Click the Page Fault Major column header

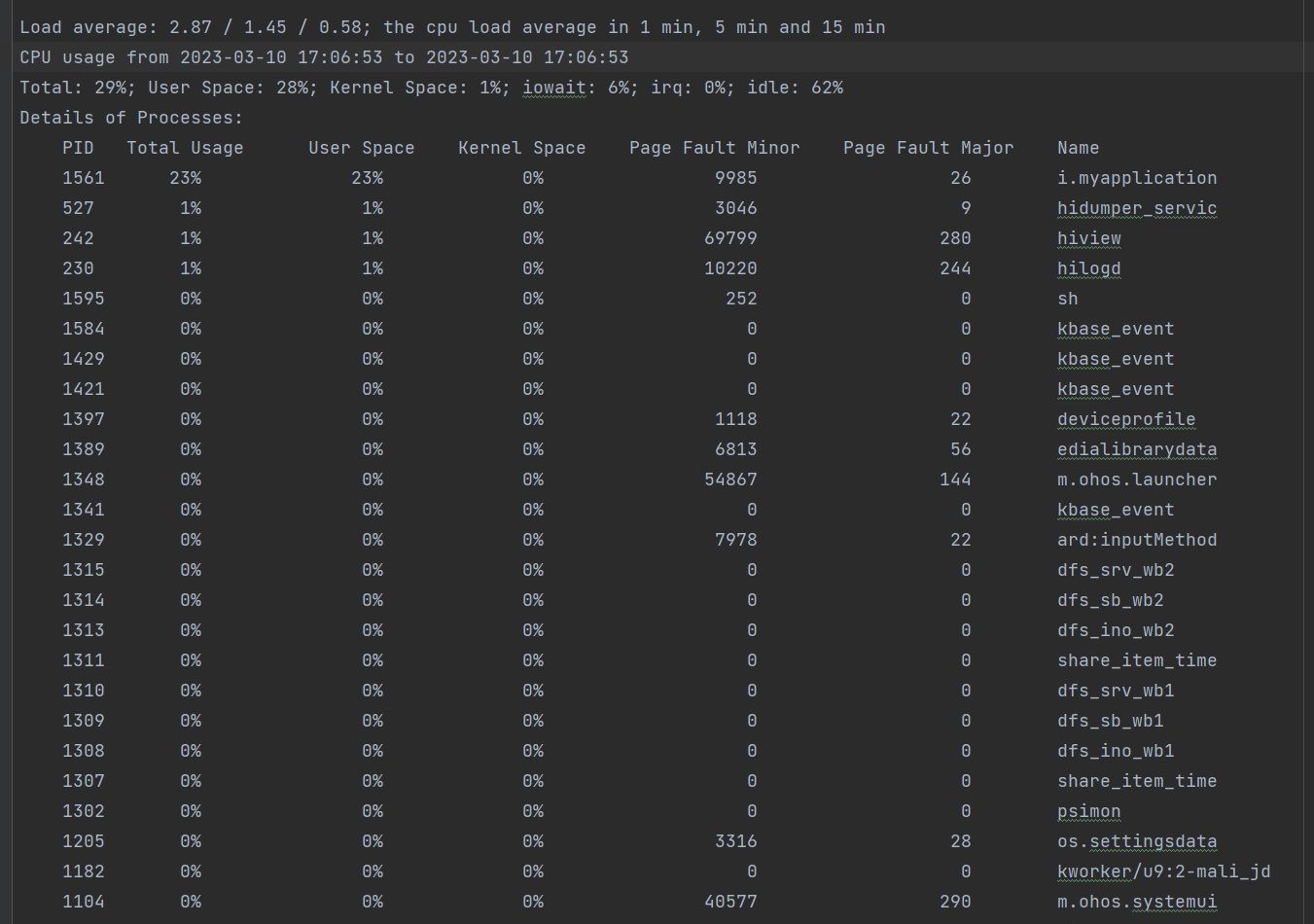coord(927,148)
